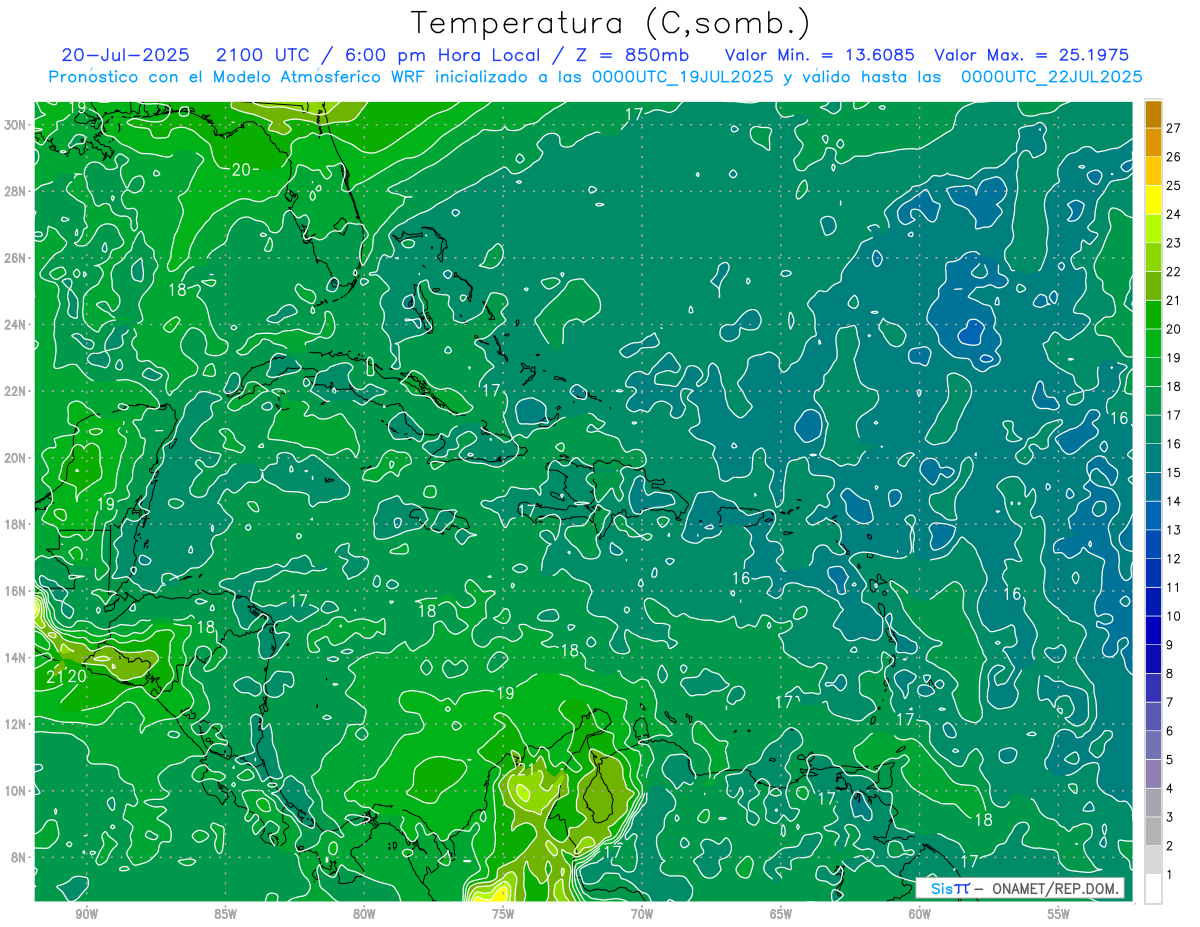Click color scale label 12

[1174, 559]
